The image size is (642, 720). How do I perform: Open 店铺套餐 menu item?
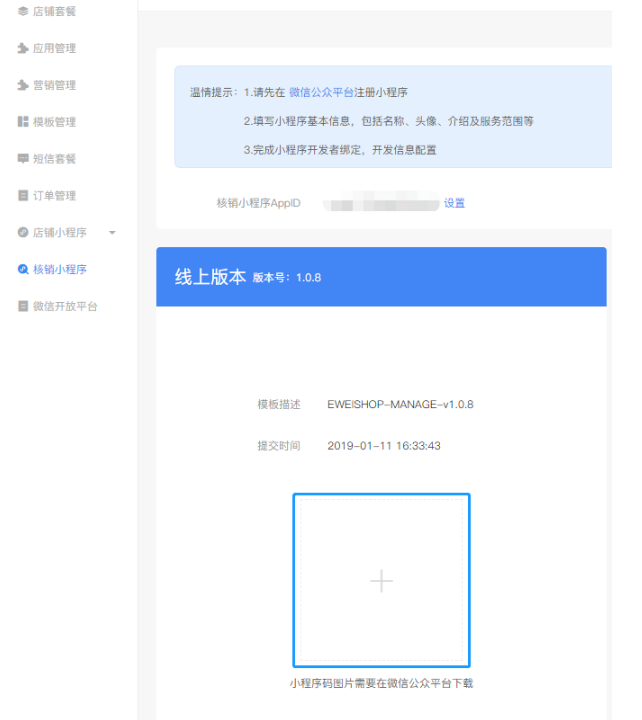pos(54,11)
